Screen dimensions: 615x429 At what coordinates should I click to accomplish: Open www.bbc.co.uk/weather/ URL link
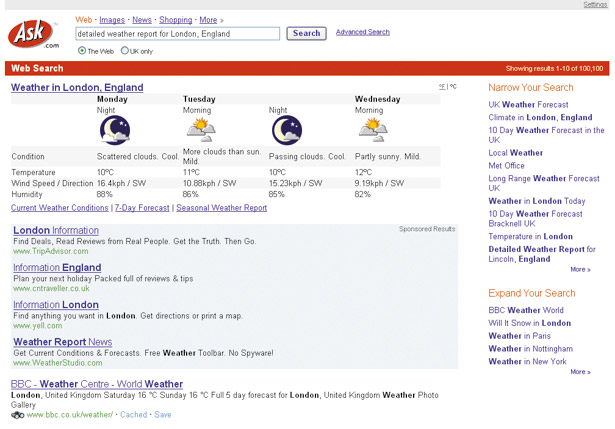pos(70,415)
